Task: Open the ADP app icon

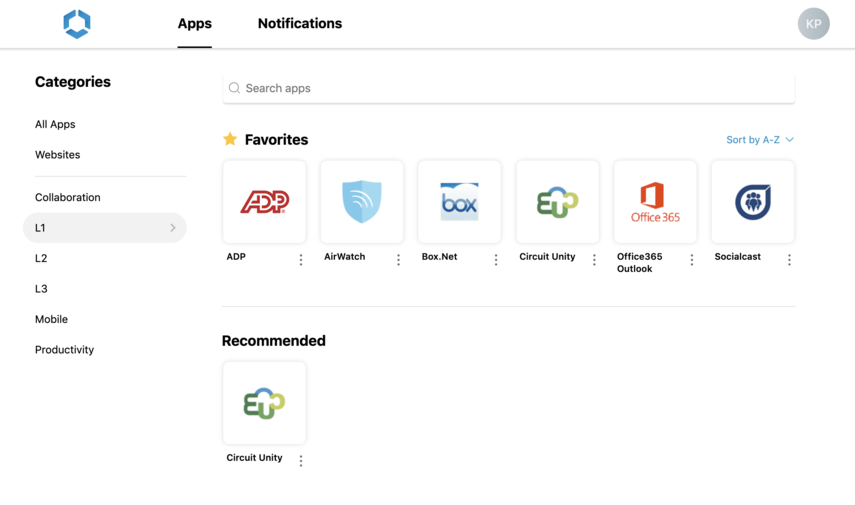Action: (x=264, y=202)
